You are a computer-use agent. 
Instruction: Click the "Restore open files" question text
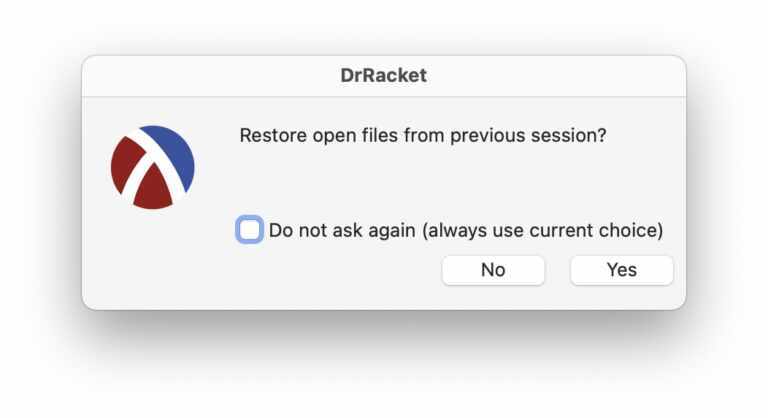tap(423, 135)
